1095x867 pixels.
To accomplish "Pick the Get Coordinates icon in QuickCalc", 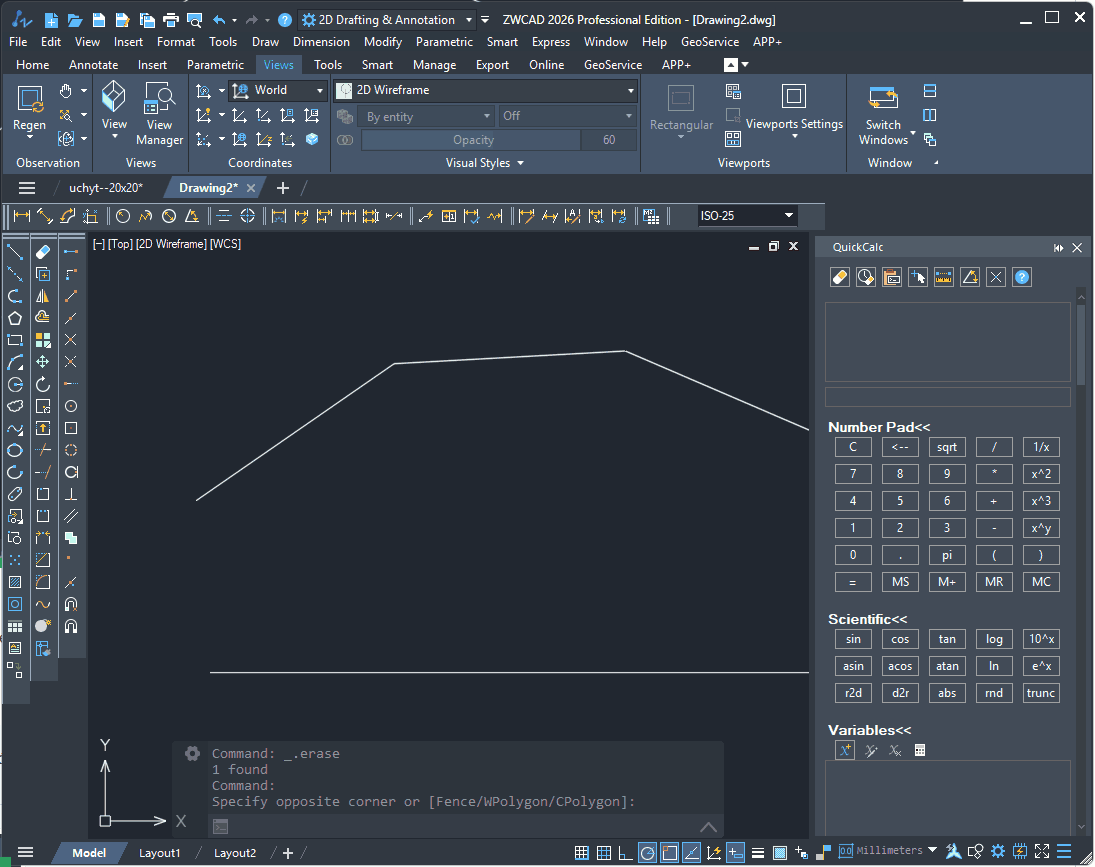I will pos(918,277).
